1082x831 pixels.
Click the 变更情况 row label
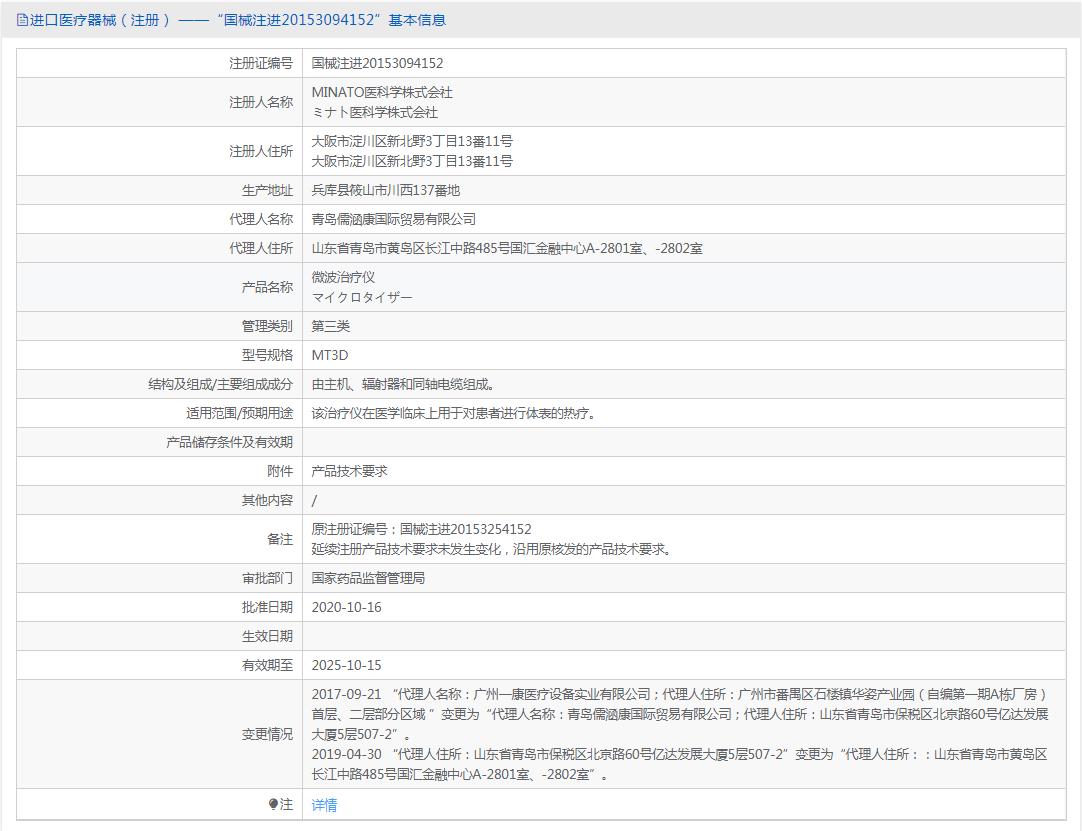[267, 734]
